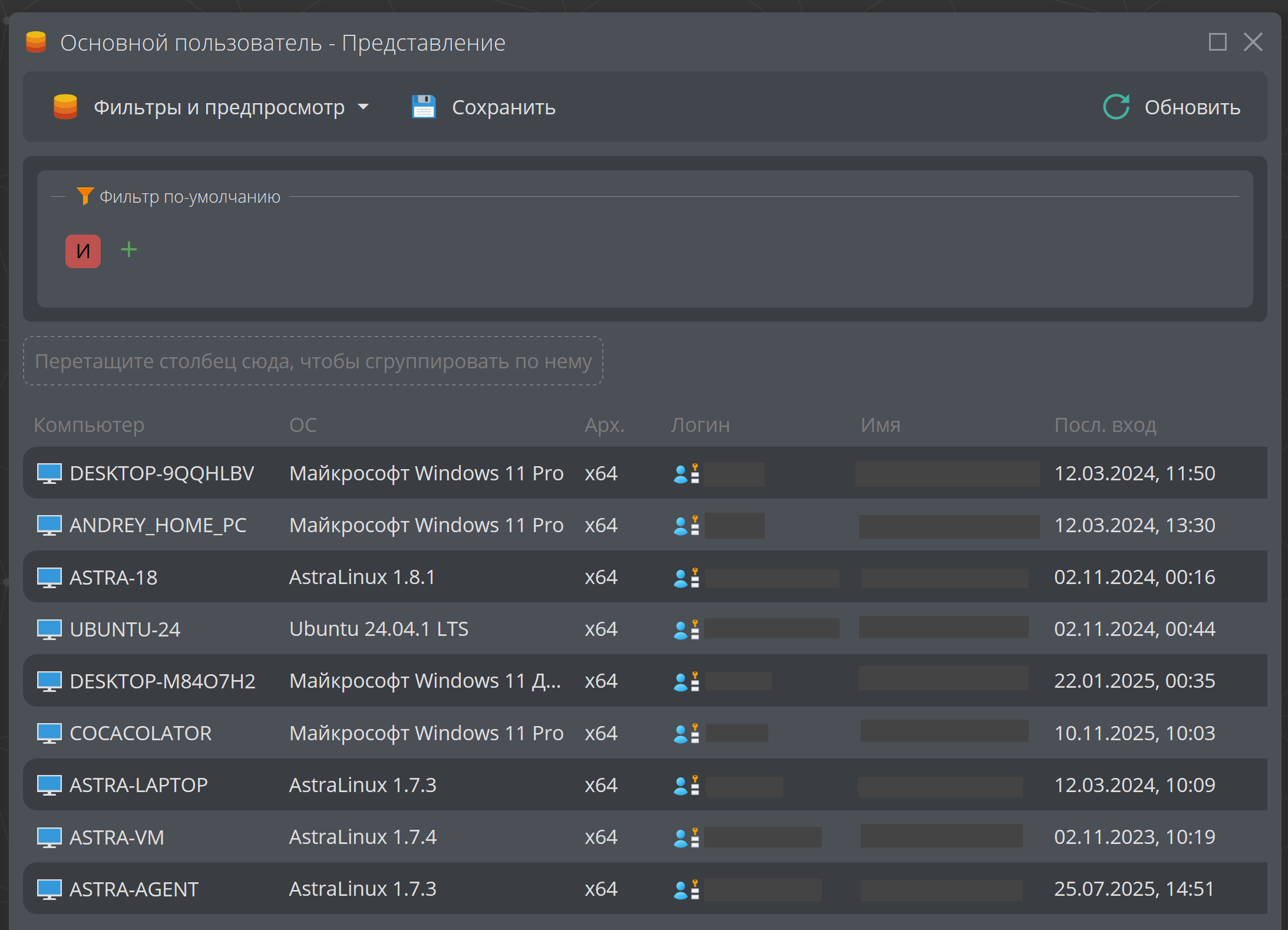Click last login 12.03.2024, 13:30
Viewport: 1288px width, 930px height.
[1135, 525]
